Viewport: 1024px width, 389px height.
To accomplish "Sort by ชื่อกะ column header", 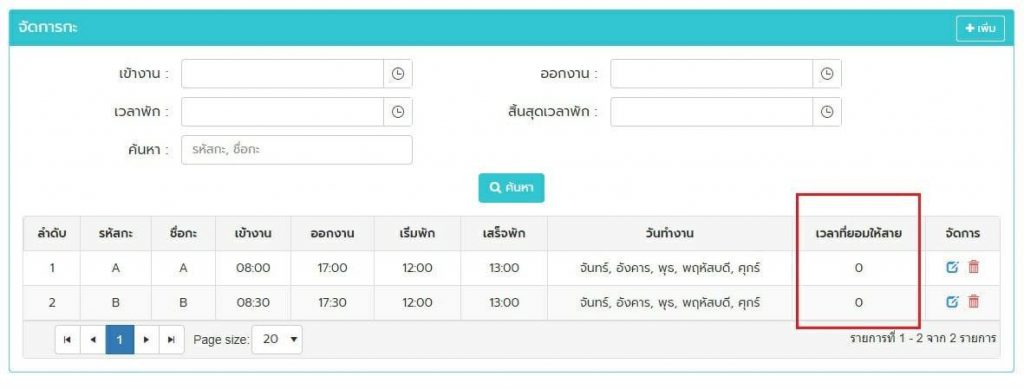I will (184, 234).
